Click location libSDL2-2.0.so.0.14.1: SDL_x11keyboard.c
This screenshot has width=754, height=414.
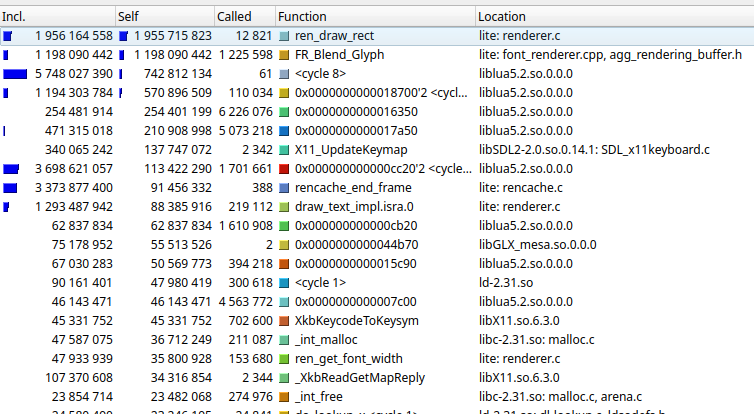(594, 150)
